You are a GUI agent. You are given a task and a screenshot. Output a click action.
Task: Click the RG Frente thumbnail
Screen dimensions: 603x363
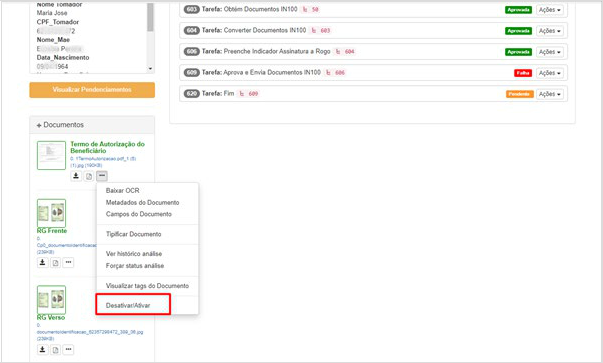click(52, 213)
